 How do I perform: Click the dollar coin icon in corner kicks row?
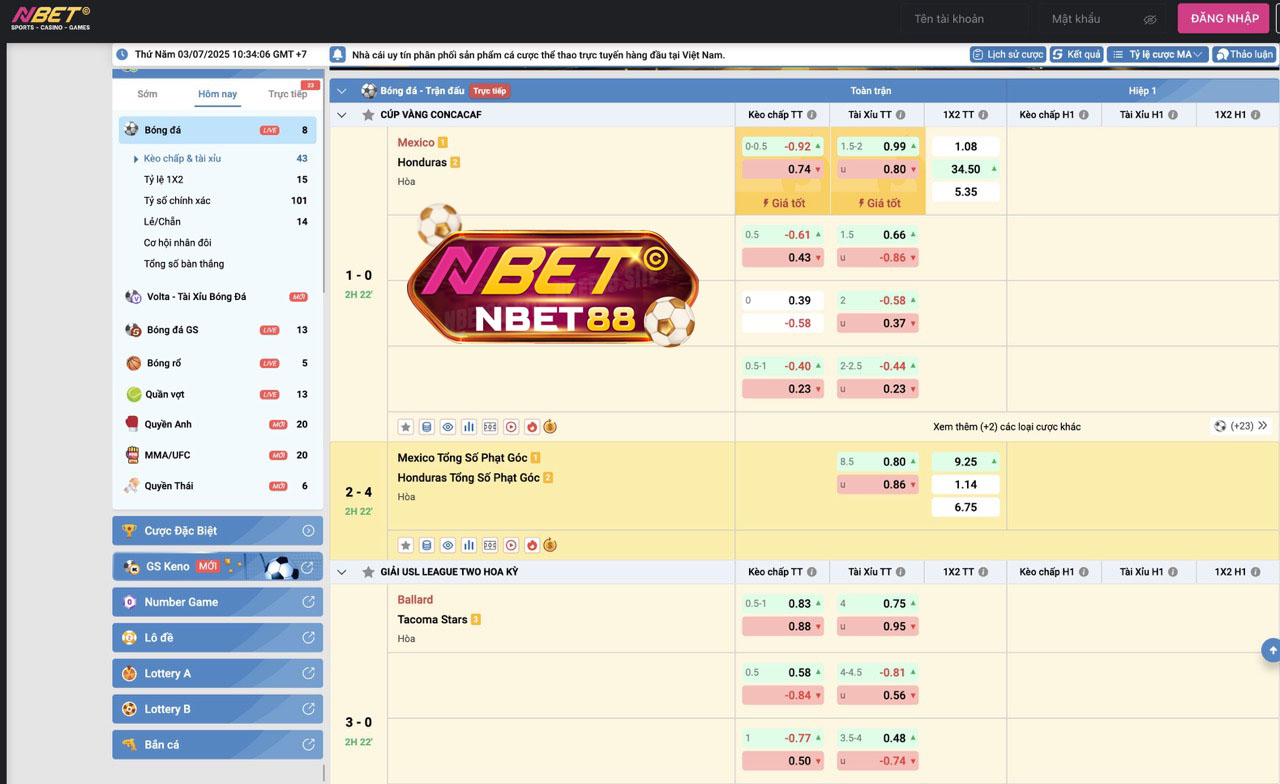tap(550, 546)
